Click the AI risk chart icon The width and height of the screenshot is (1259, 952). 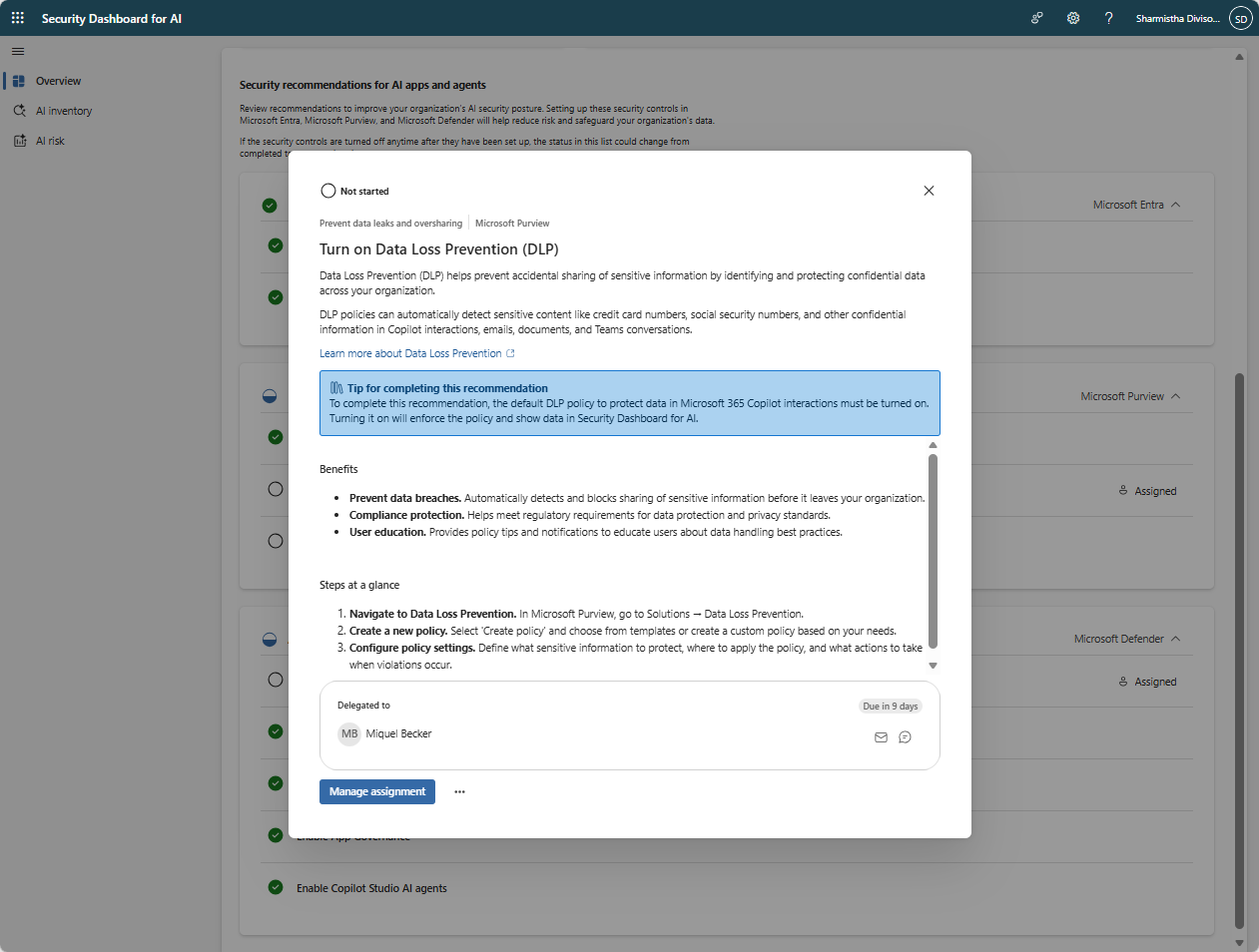click(19, 141)
